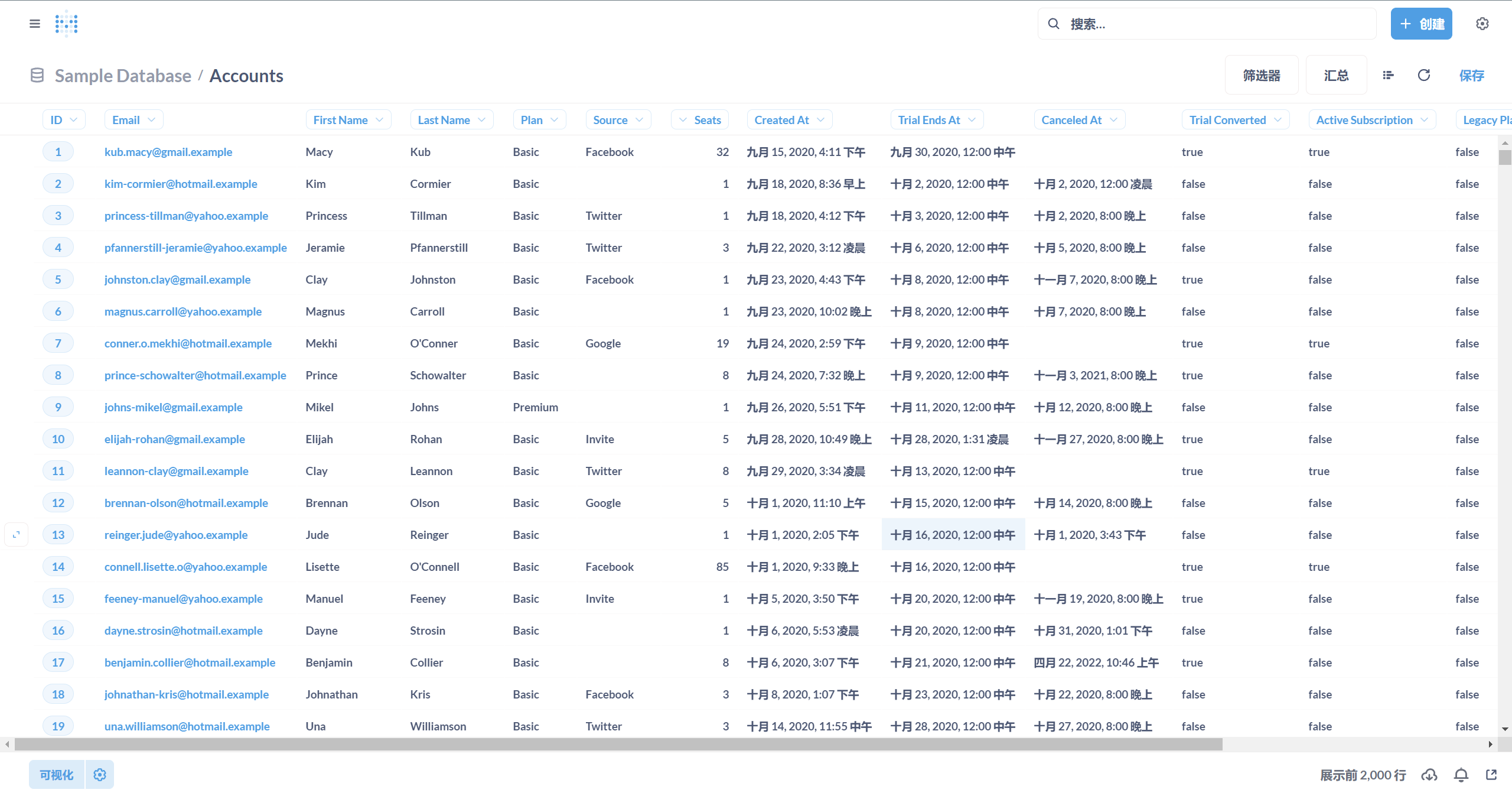Open the 汇总 summarize panel
Image resolution: width=1512 pixels, height=796 pixels.
click(x=1336, y=75)
